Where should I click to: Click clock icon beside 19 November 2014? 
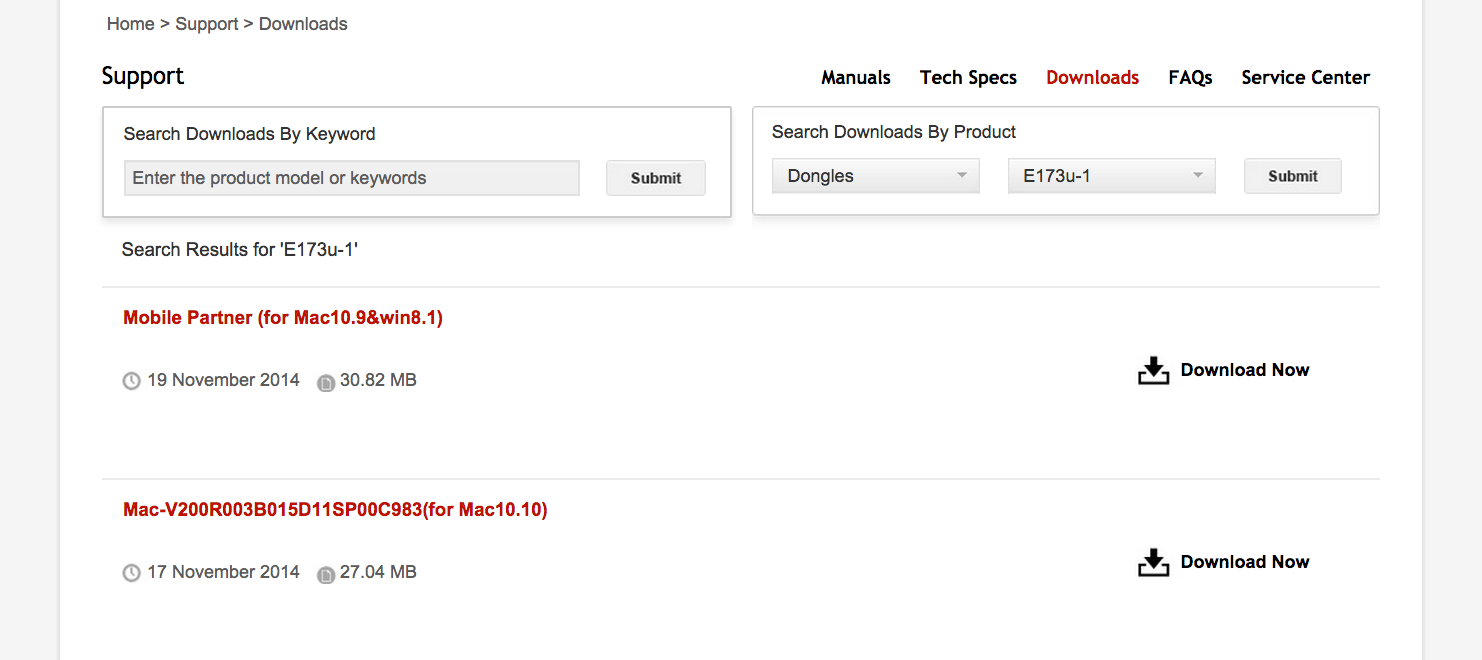tap(131, 381)
